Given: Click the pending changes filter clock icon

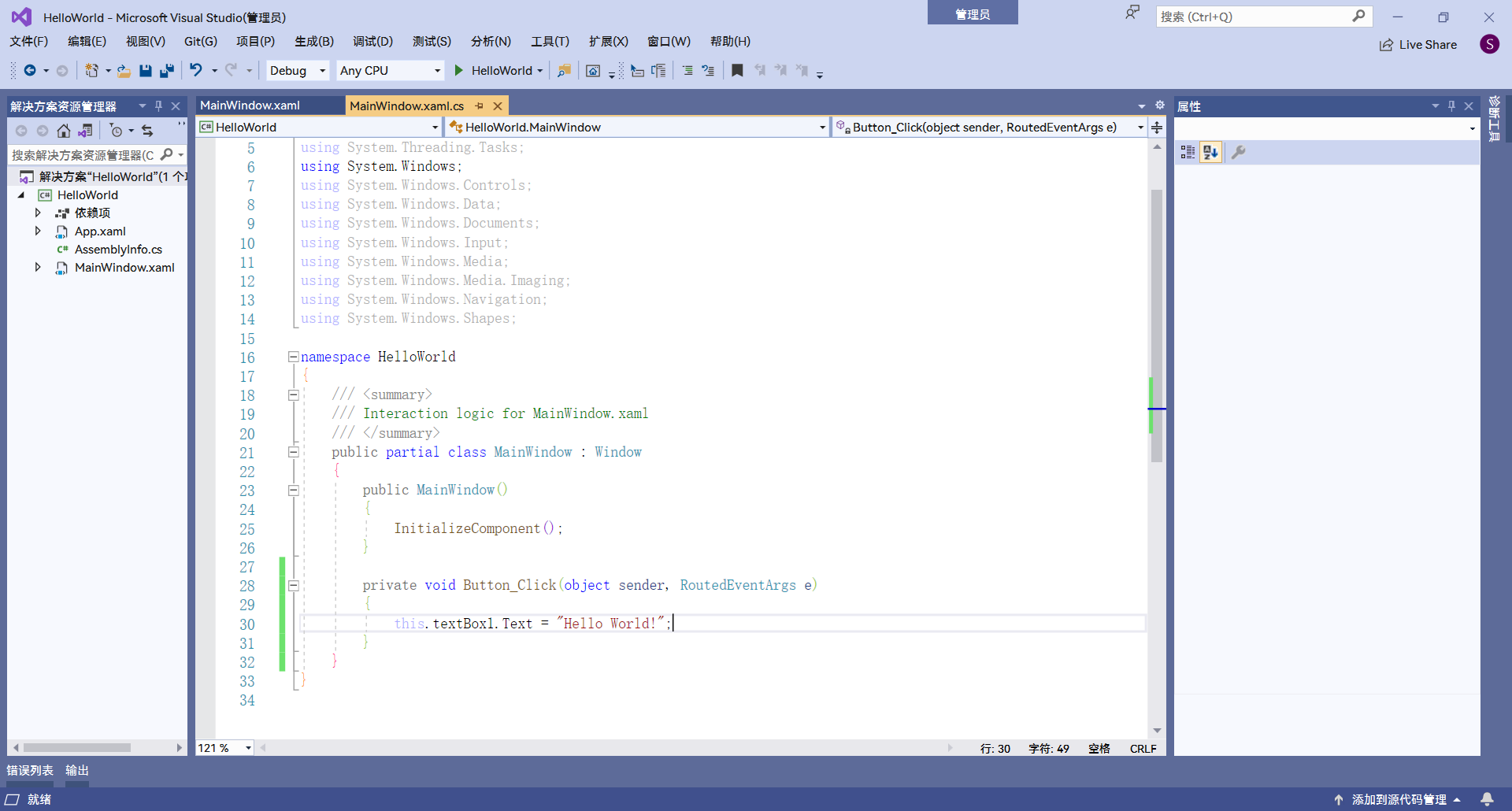Looking at the screenshot, I should pyautogui.click(x=116, y=131).
